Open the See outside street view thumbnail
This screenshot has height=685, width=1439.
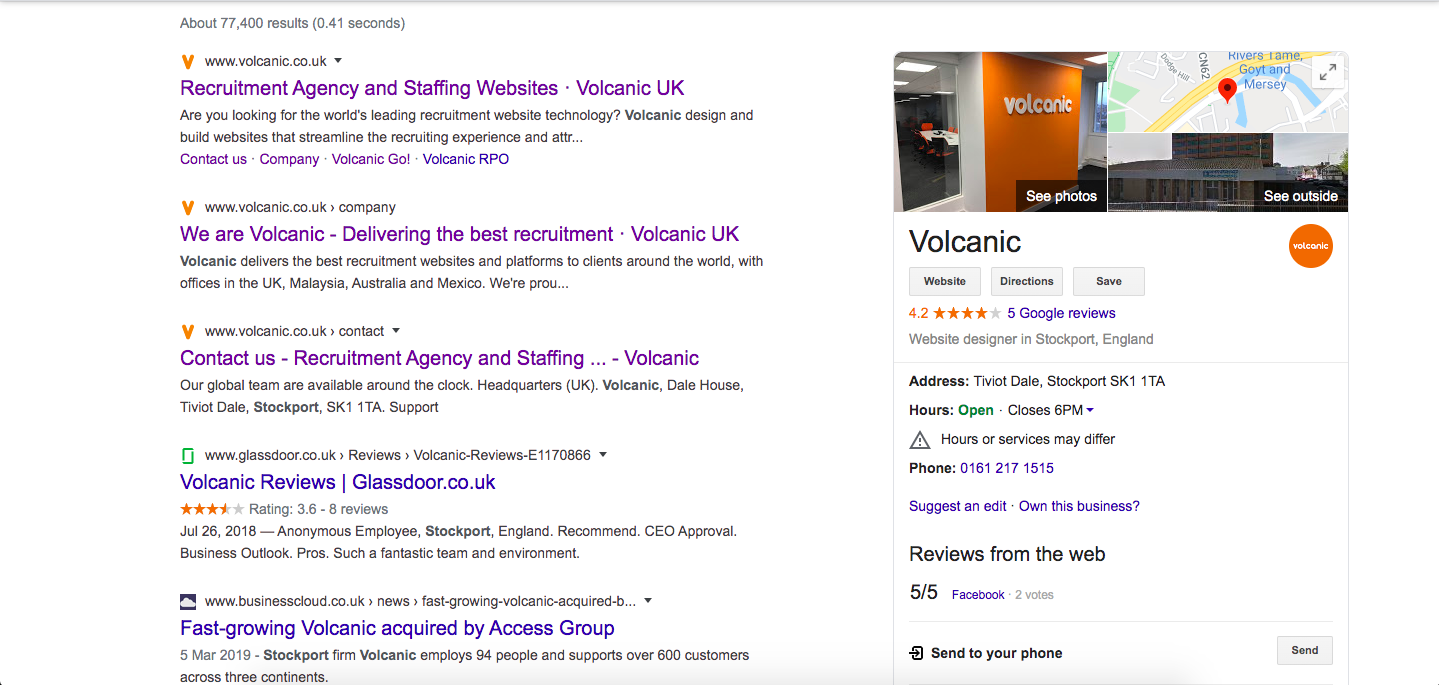tap(1228, 172)
